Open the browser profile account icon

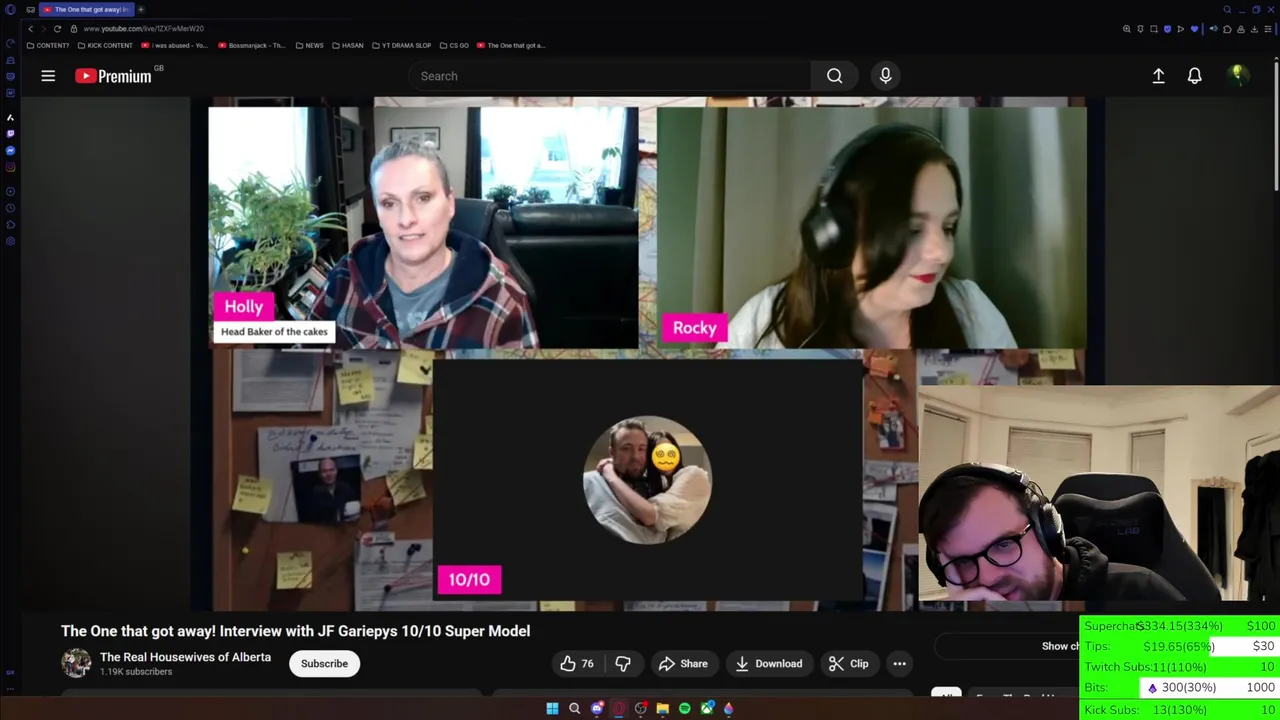(1241, 29)
